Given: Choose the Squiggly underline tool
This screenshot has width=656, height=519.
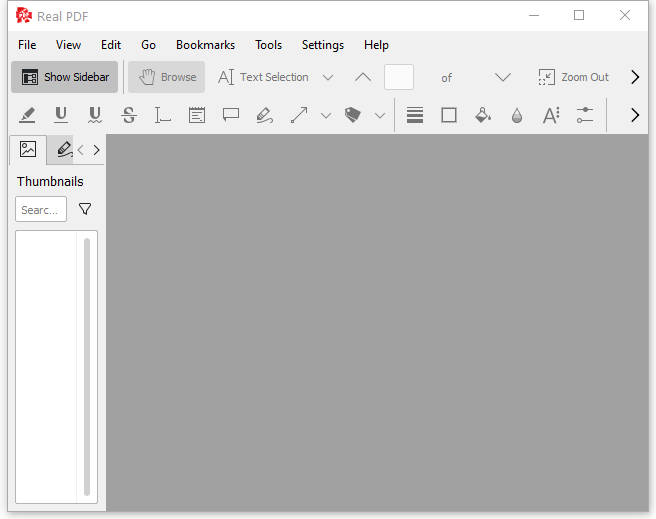Looking at the screenshot, I should pos(95,115).
